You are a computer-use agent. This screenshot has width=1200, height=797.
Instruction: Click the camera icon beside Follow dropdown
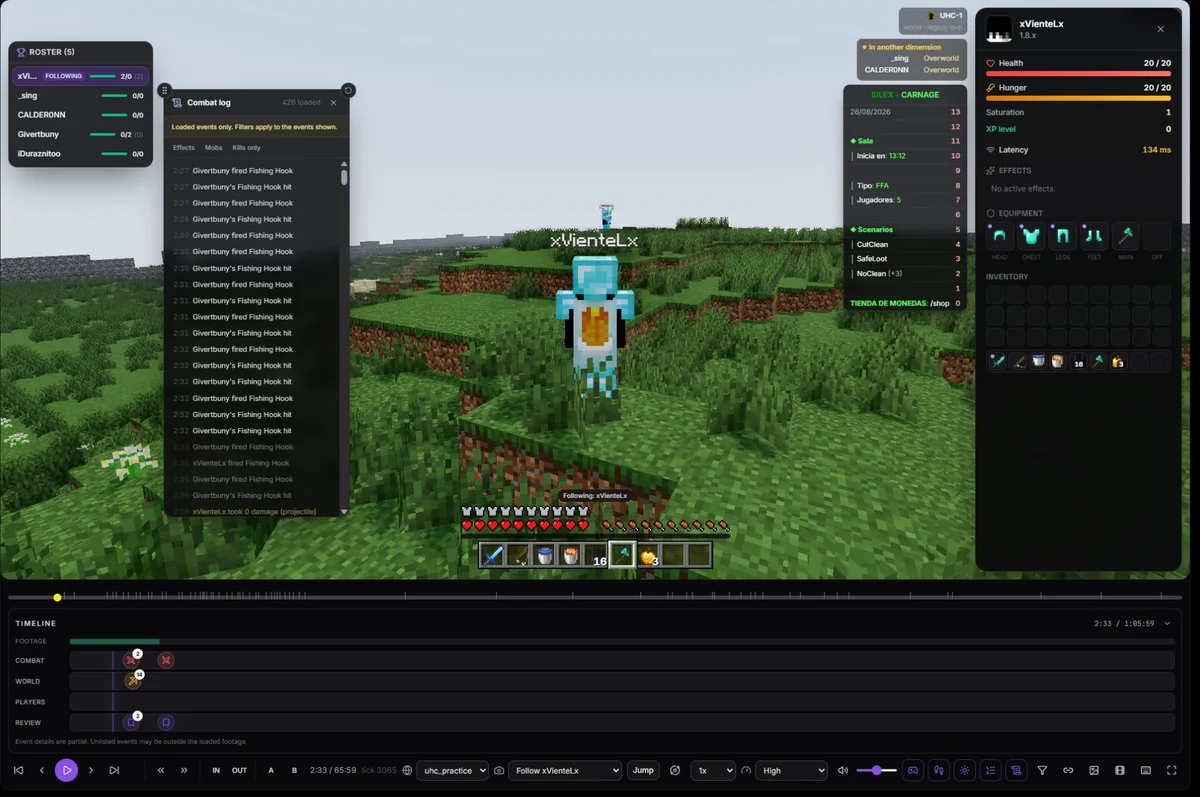(499, 770)
